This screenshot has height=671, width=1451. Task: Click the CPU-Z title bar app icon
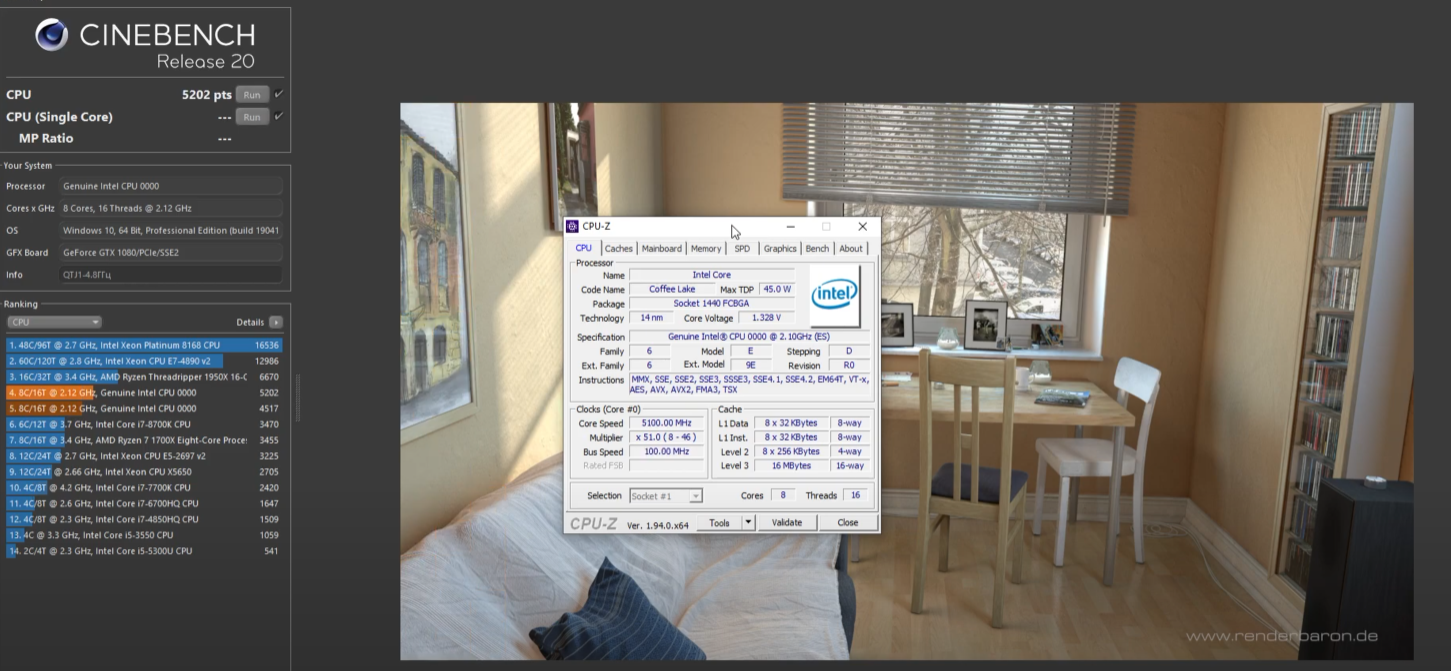[572, 227]
